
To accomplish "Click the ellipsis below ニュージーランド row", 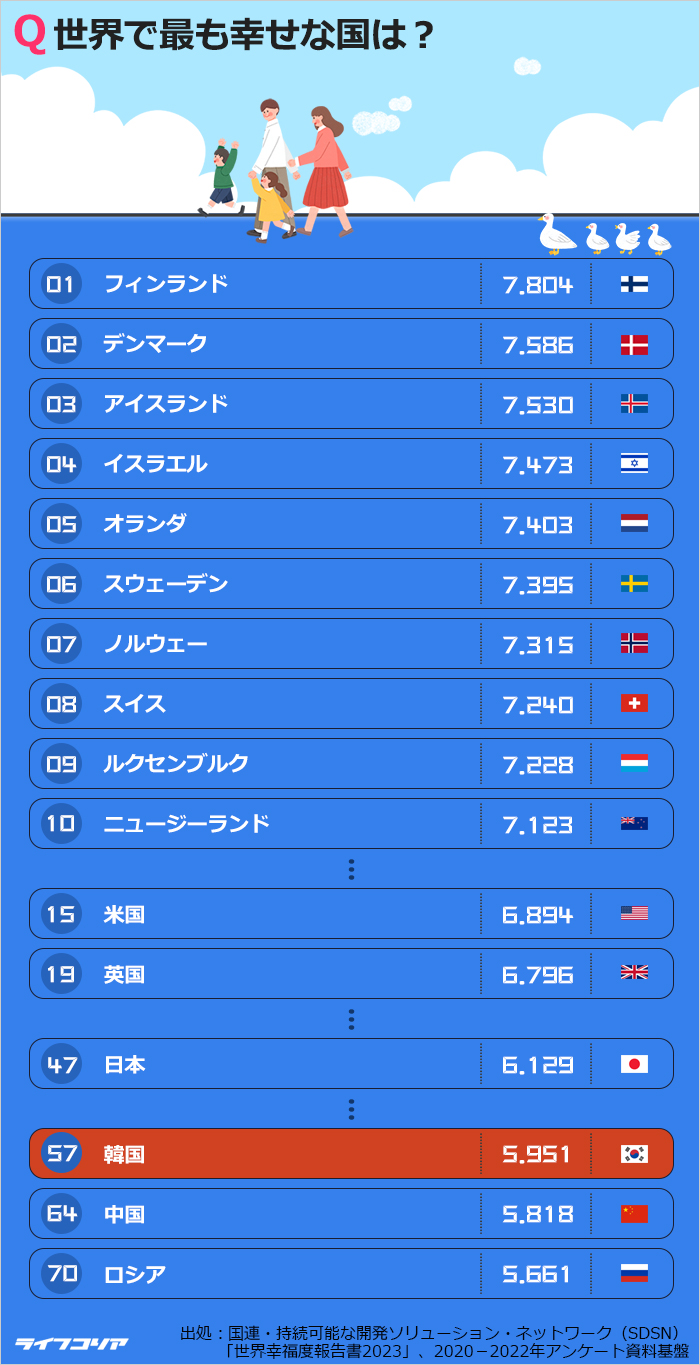I will [x=351, y=869].
